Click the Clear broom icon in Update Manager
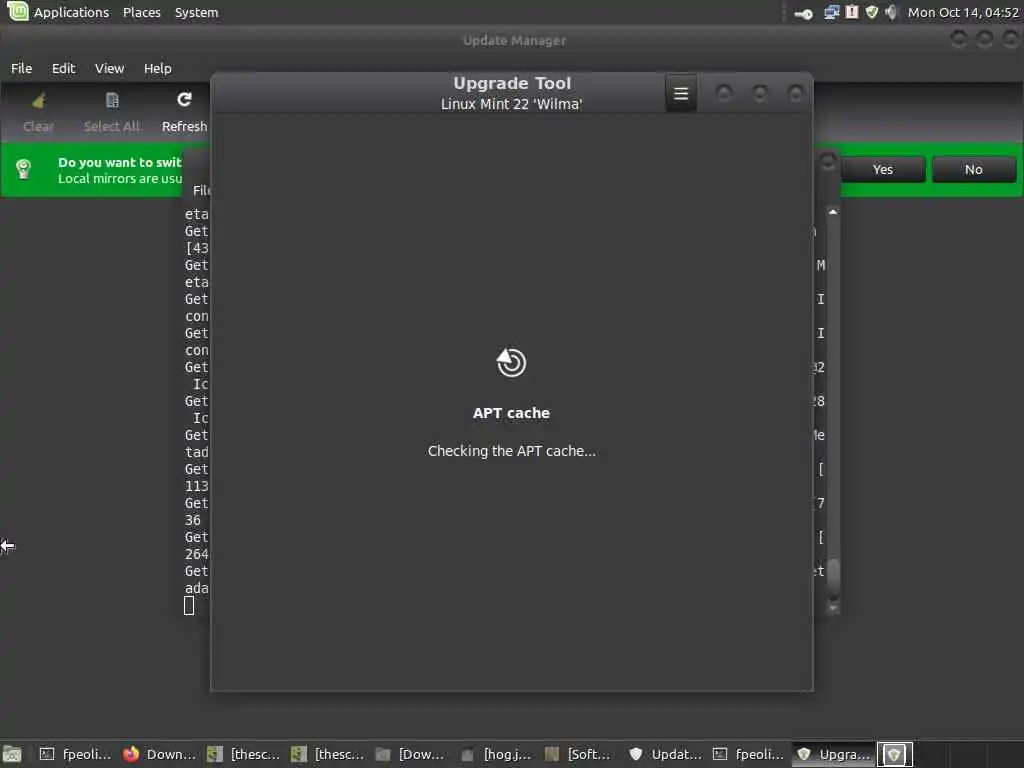The width and height of the screenshot is (1024, 768). tap(39, 101)
